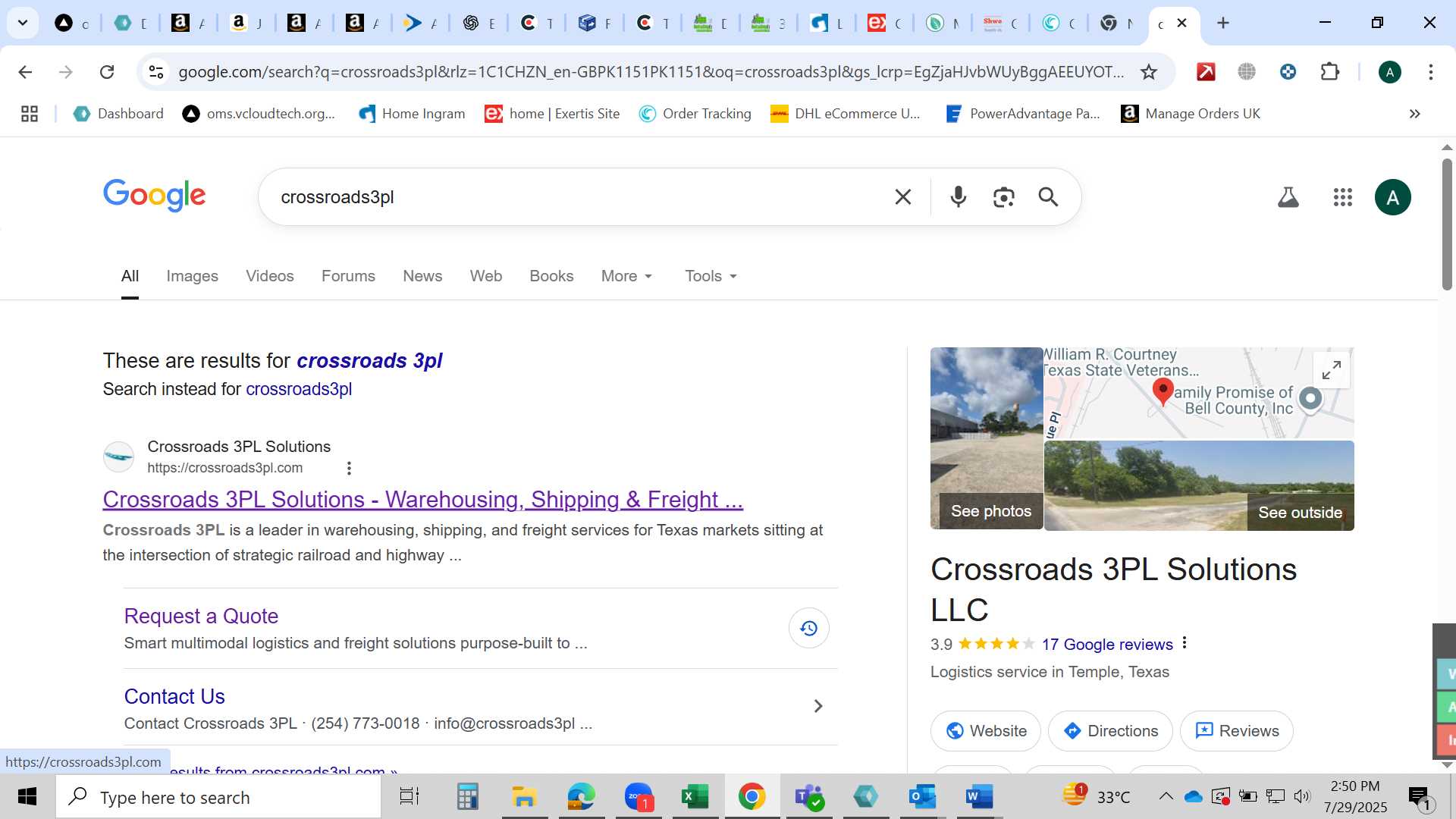Viewport: 1456px width, 819px height.
Task: Open Google Search Labs flask icon
Action: tap(1288, 197)
